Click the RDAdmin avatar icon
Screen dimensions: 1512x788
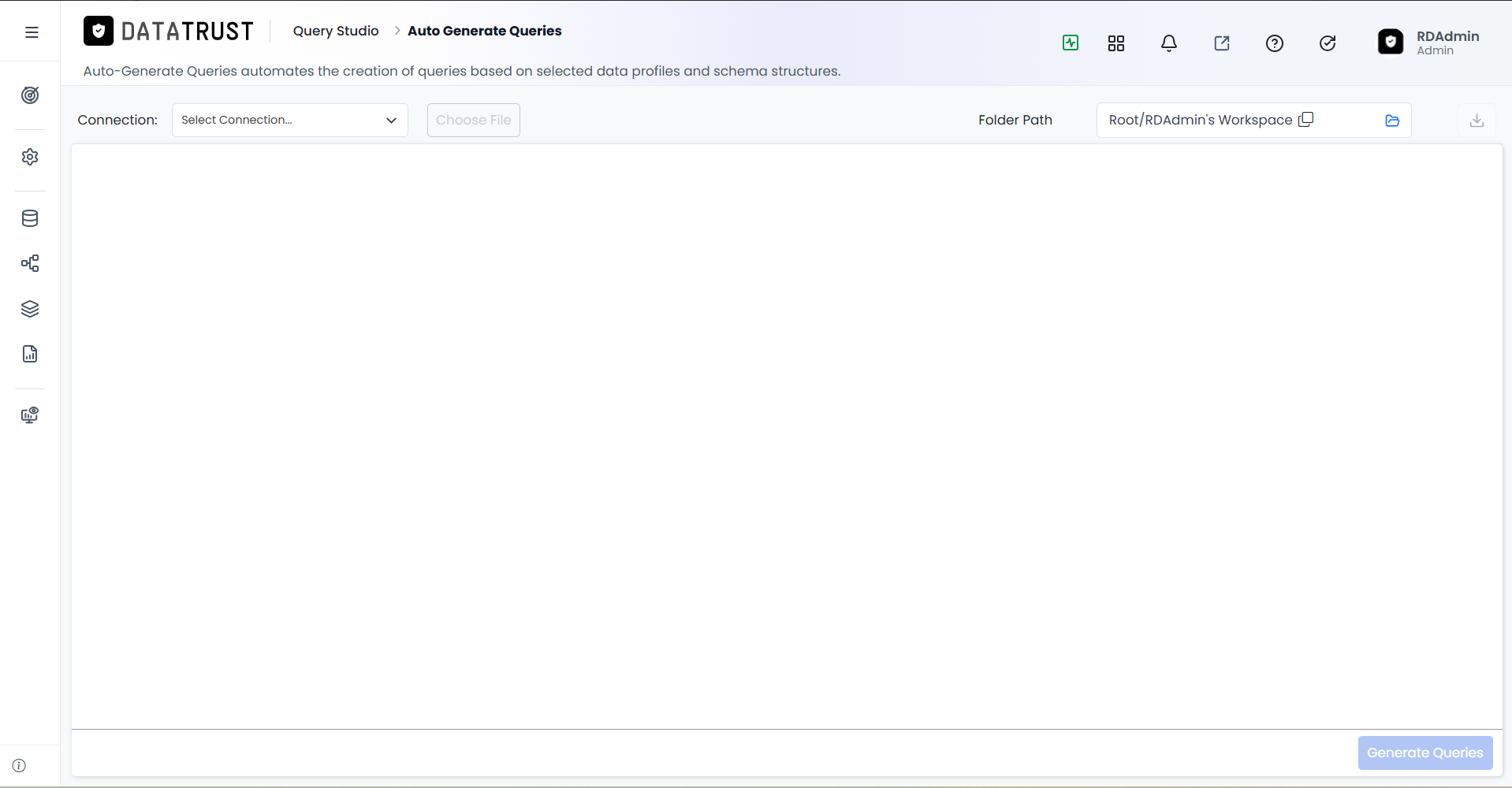tap(1391, 42)
